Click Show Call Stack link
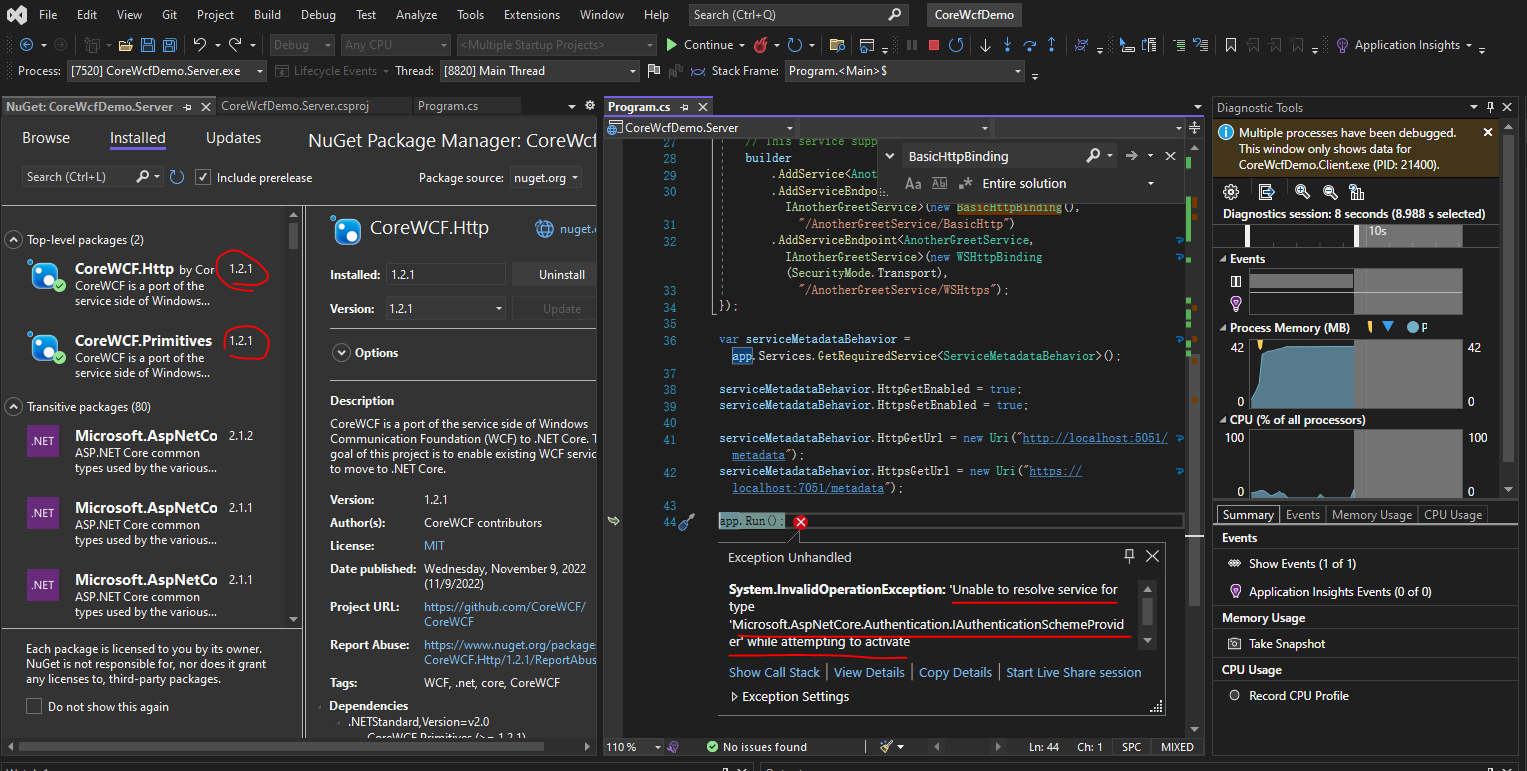1527x771 pixels. tap(774, 672)
